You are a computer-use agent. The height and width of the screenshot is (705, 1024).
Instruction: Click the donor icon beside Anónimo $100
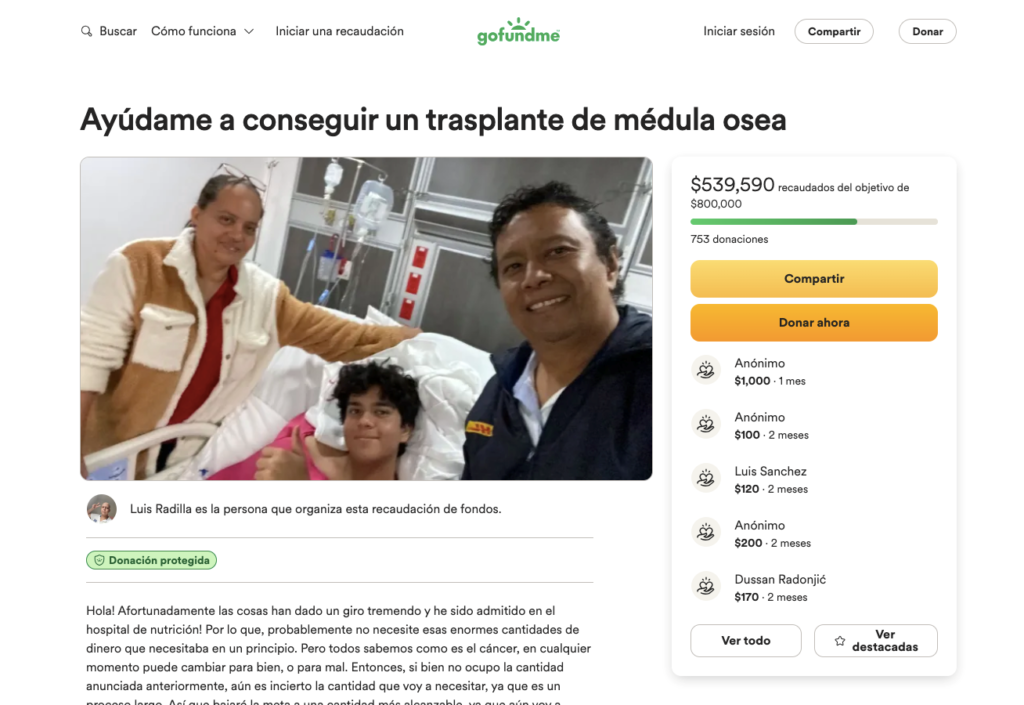(705, 425)
